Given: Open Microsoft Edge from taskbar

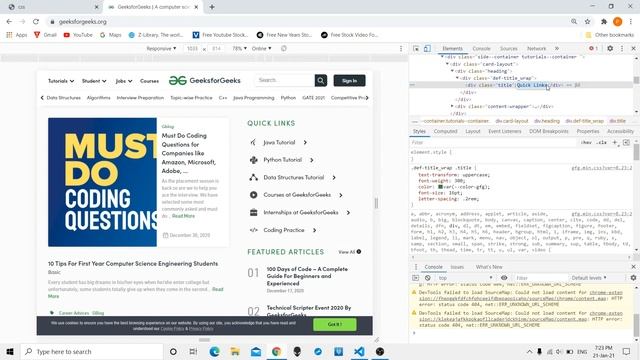Looking at the screenshot, I should point(214,351).
